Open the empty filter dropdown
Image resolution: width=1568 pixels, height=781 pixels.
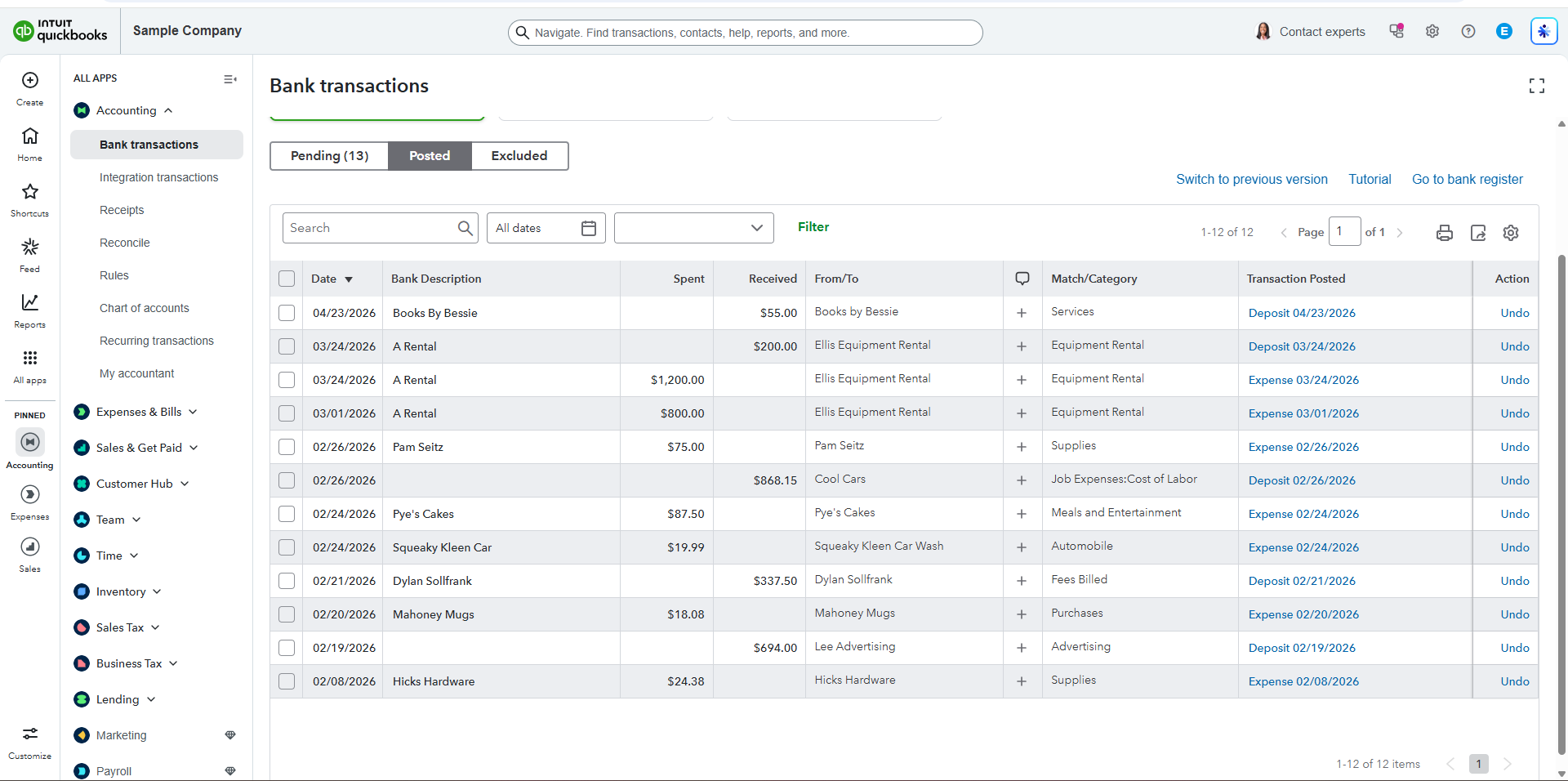(x=694, y=228)
